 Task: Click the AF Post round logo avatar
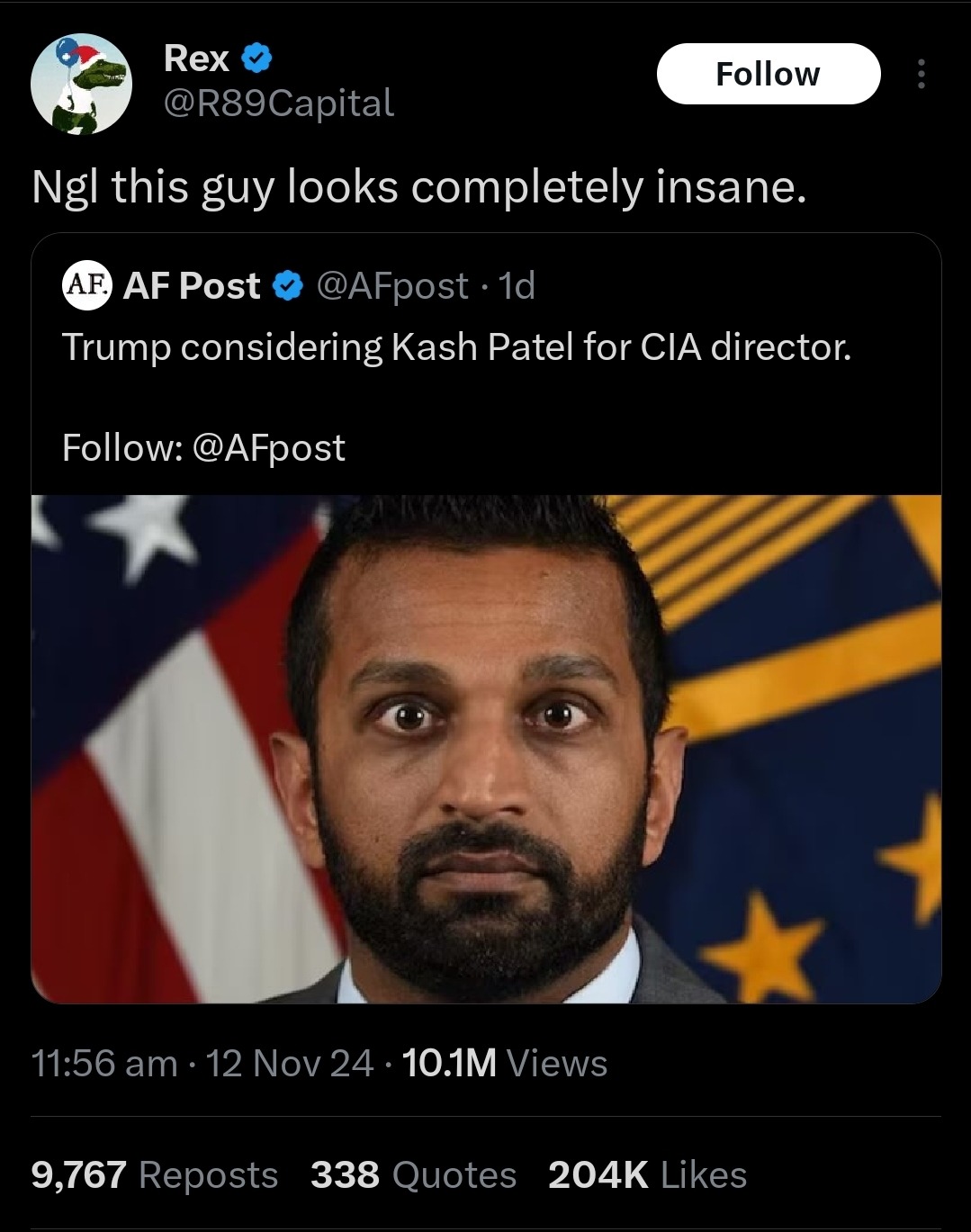click(86, 285)
